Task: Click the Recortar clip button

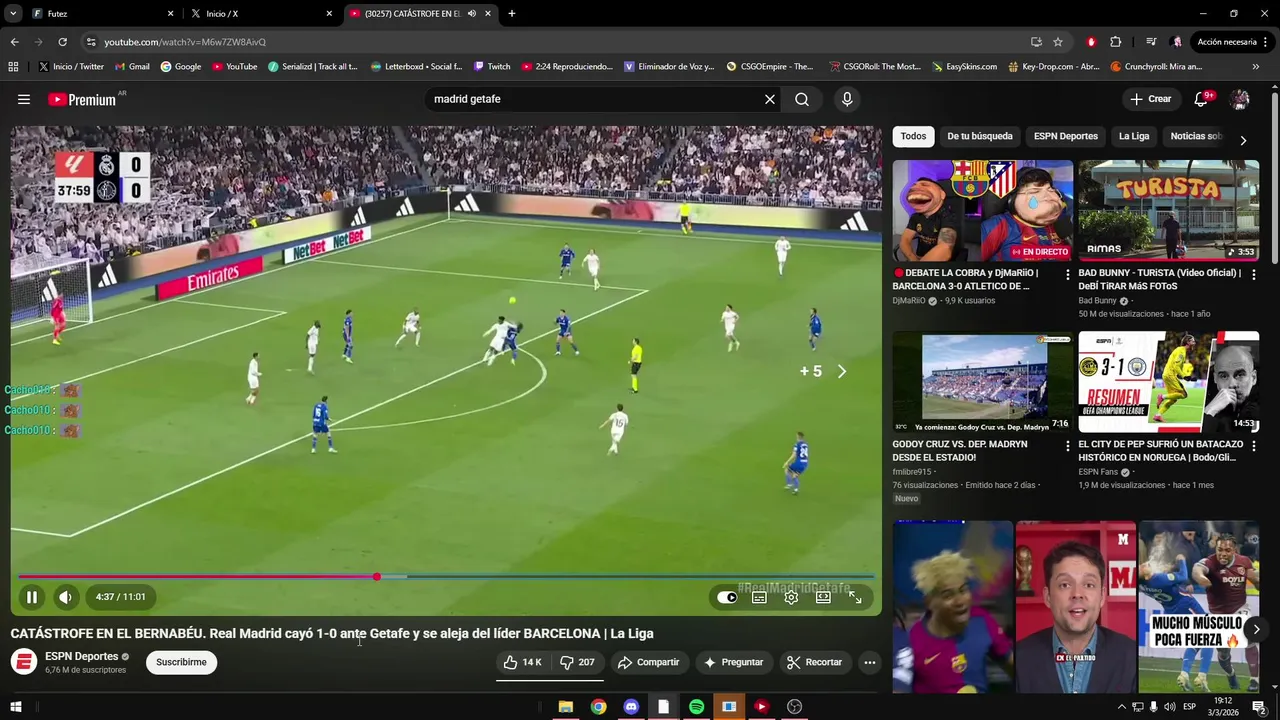Action: [x=814, y=662]
